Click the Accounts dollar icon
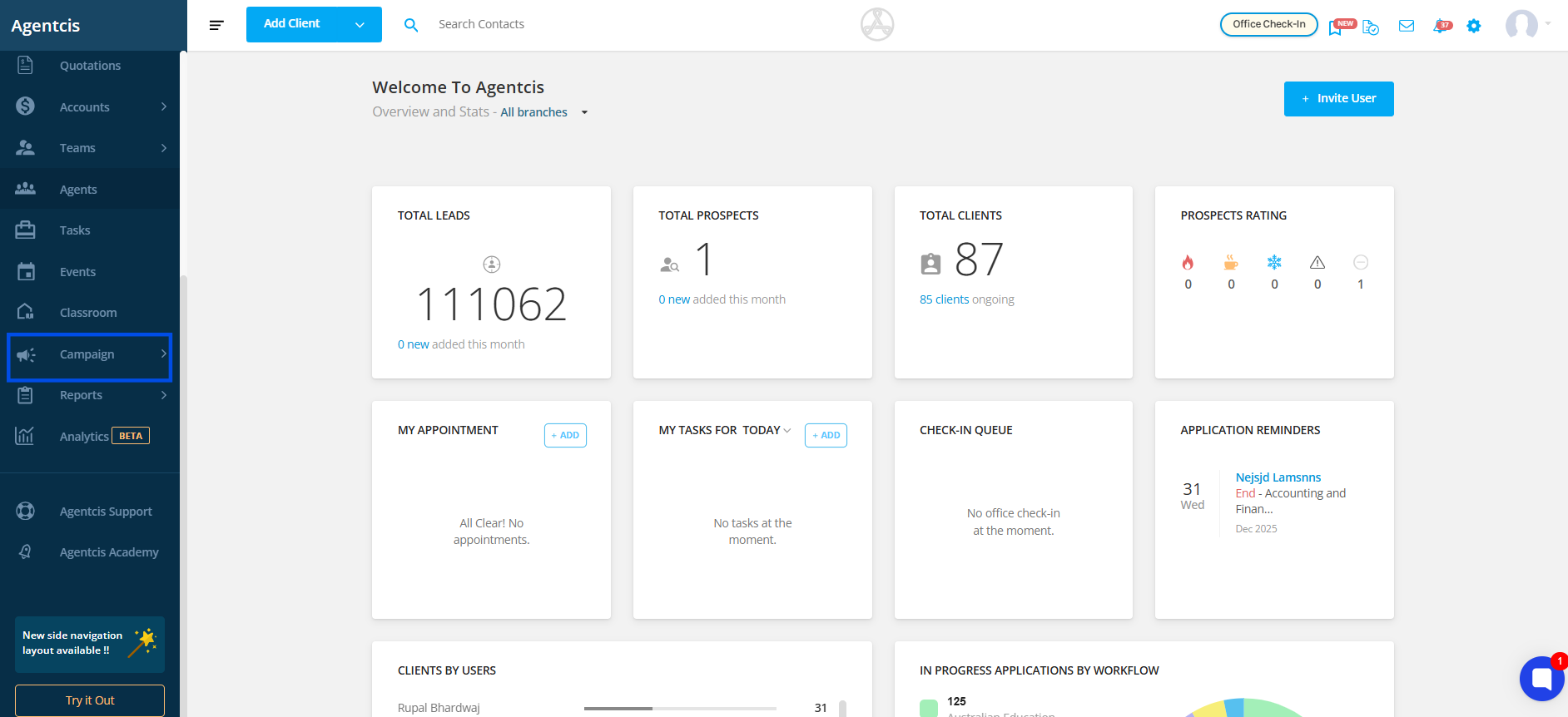The image size is (1568, 717). (25, 106)
